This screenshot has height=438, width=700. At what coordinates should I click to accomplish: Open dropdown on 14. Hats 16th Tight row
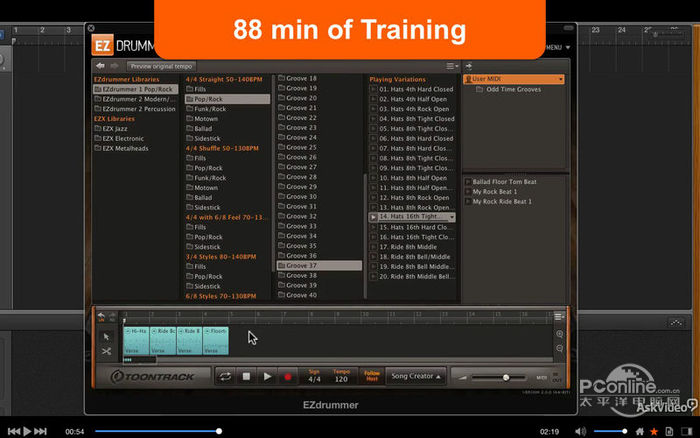[452, 217]
